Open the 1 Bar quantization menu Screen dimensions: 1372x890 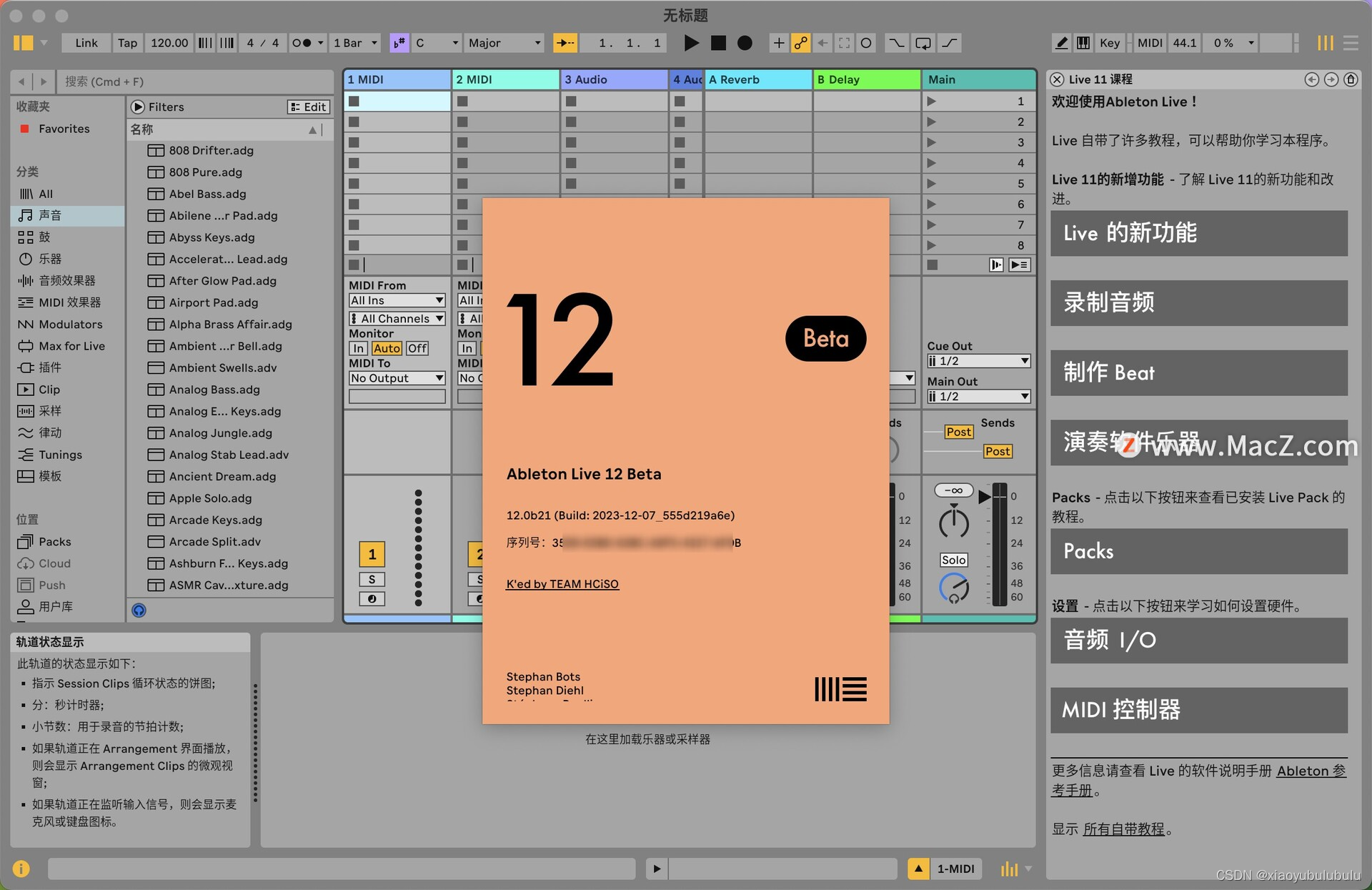[354, 43]
